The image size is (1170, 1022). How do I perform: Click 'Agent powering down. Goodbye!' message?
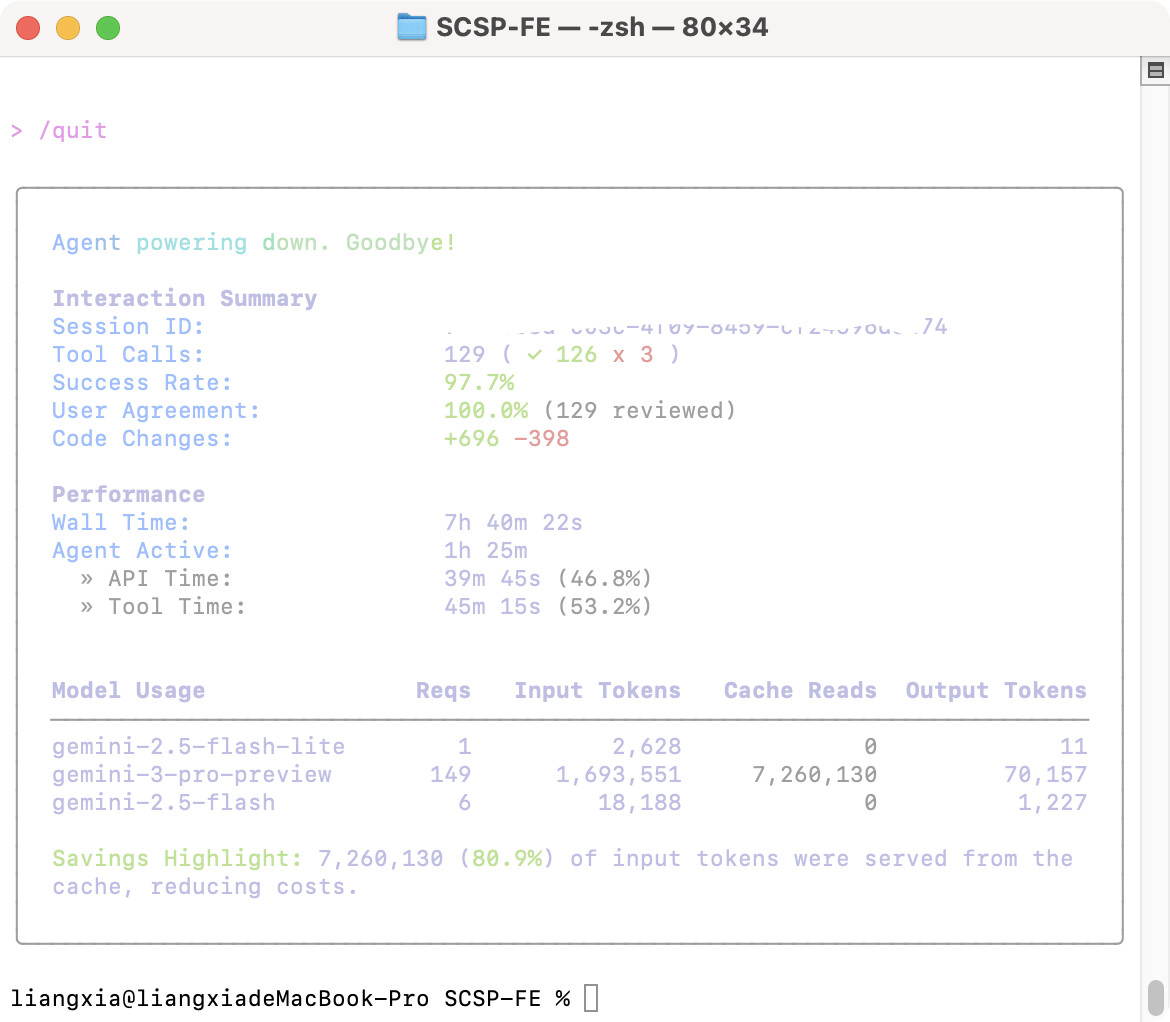[x=254, y=243]
